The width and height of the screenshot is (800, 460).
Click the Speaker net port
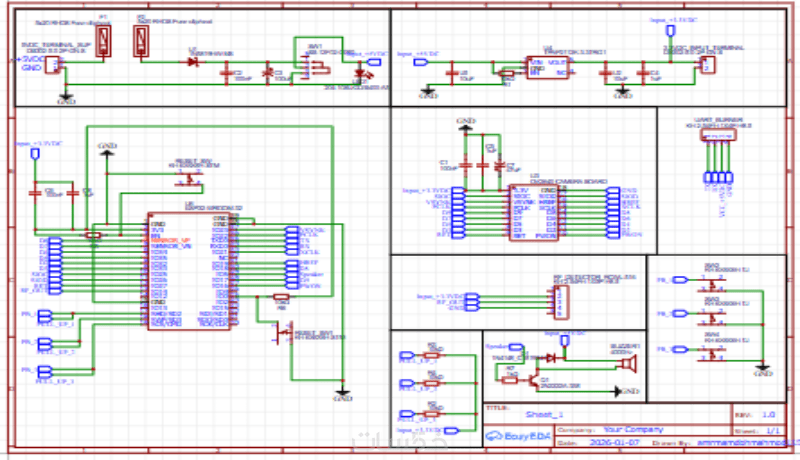pos(516,347)
